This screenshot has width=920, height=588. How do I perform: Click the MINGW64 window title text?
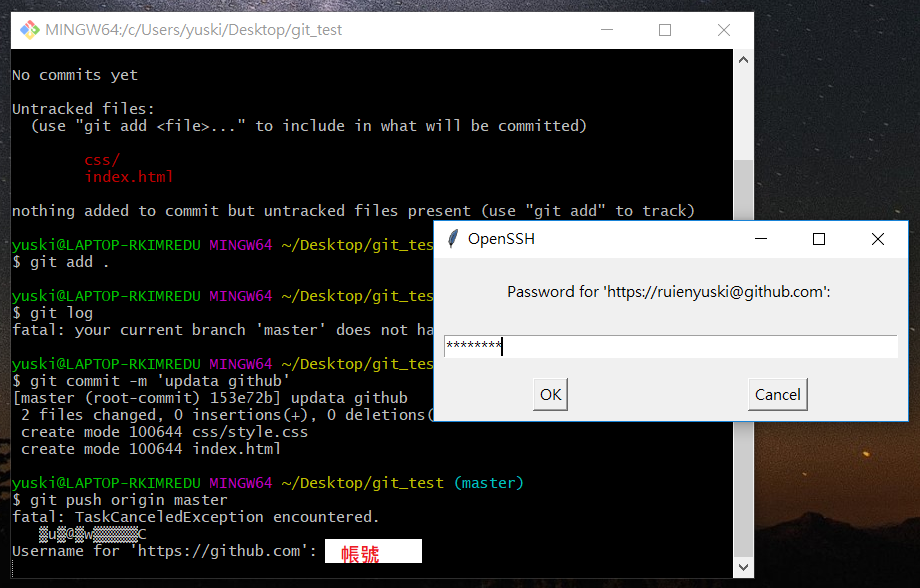pyautogui.click(x=194, y=30)
